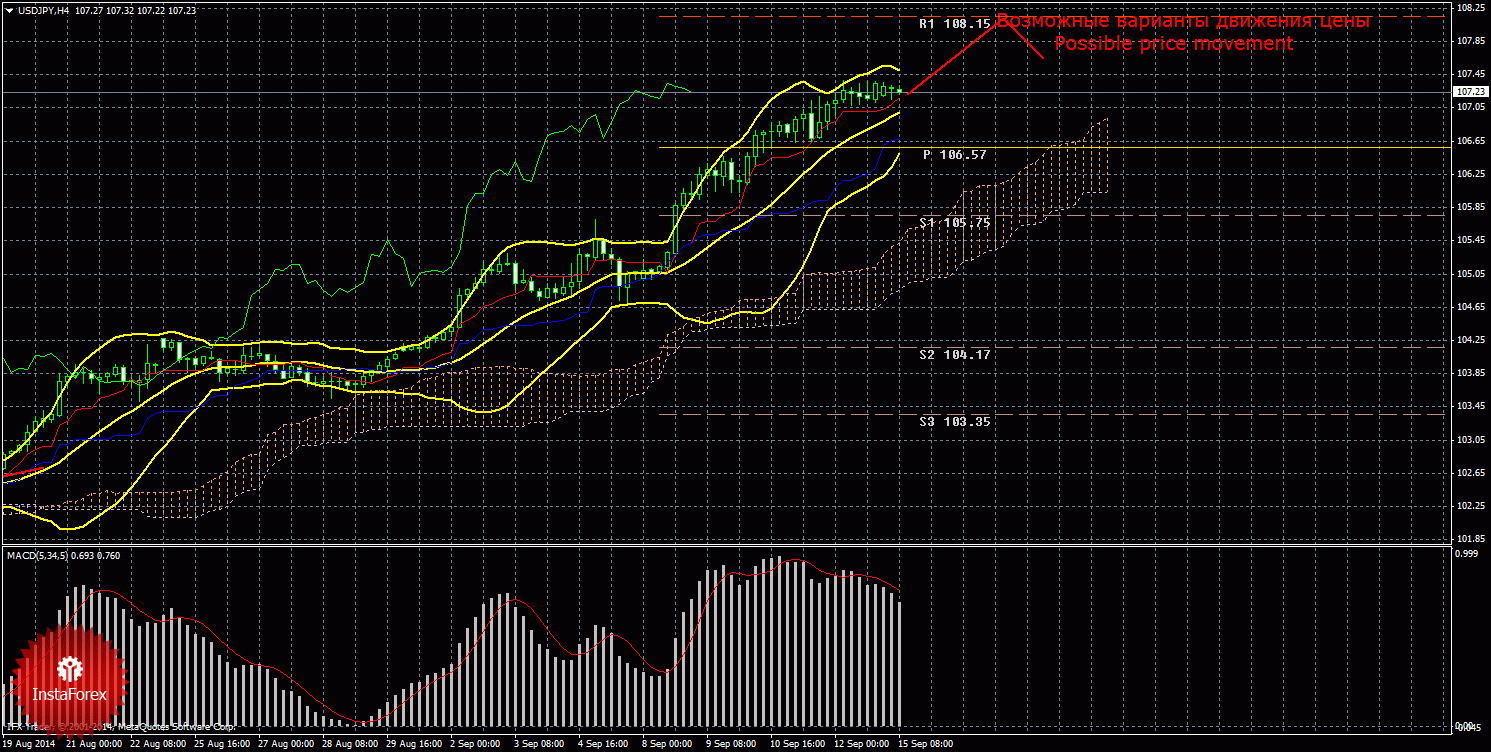Click the 105.05 price scale value
The image size is (1491, 752).
(x=1469, y=273)
